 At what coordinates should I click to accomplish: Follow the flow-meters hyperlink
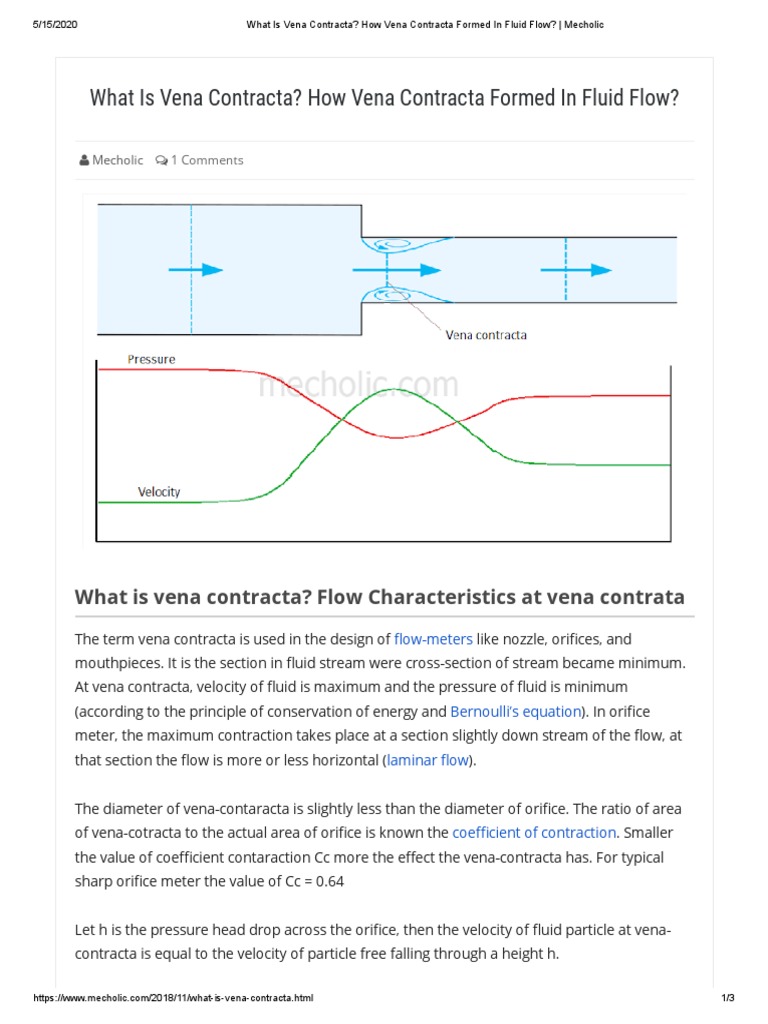click(x=433, y=638)
